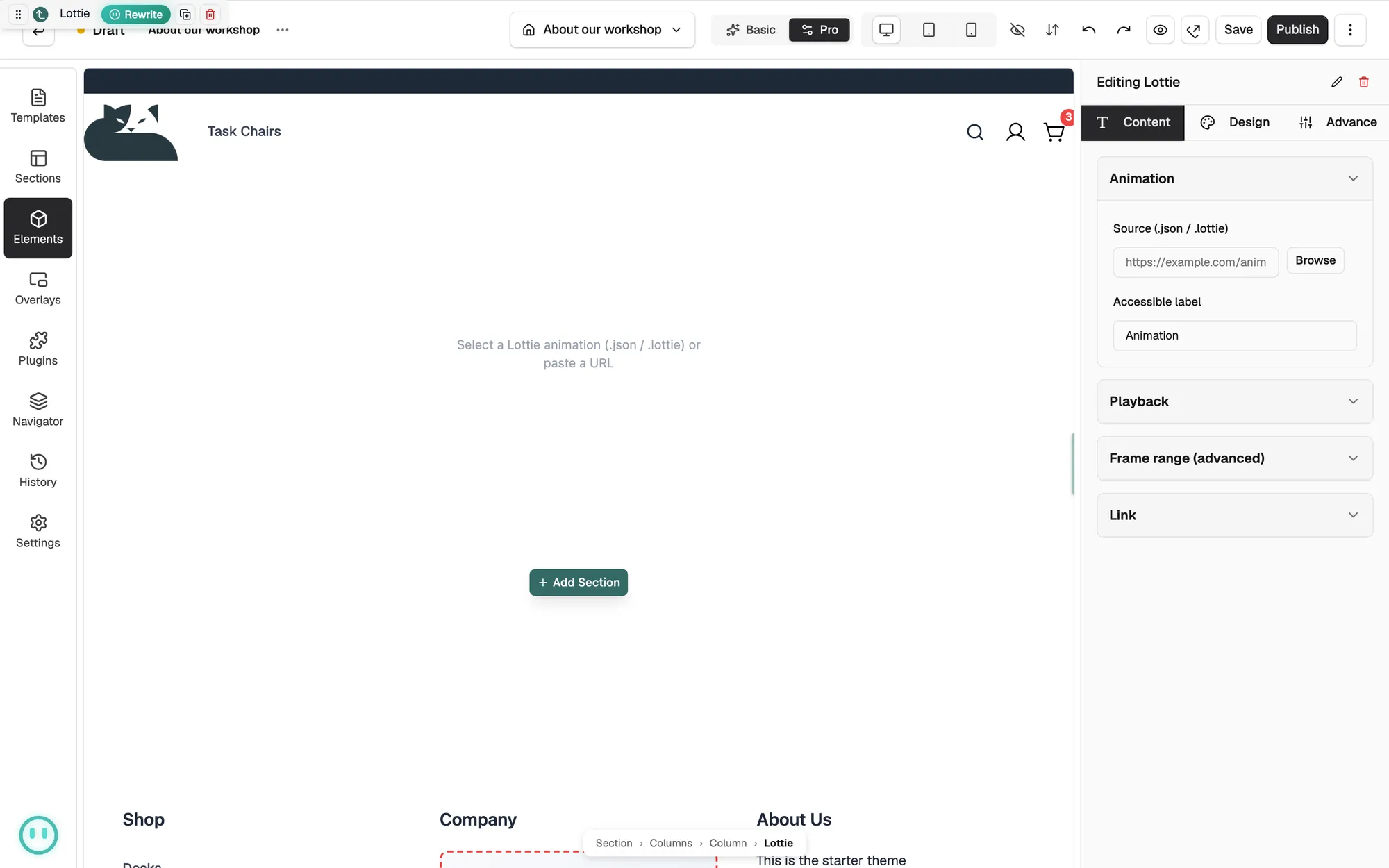Select the tablet viewport
This screenshot has height=868, width=1389.
click(x=929, y=30)
